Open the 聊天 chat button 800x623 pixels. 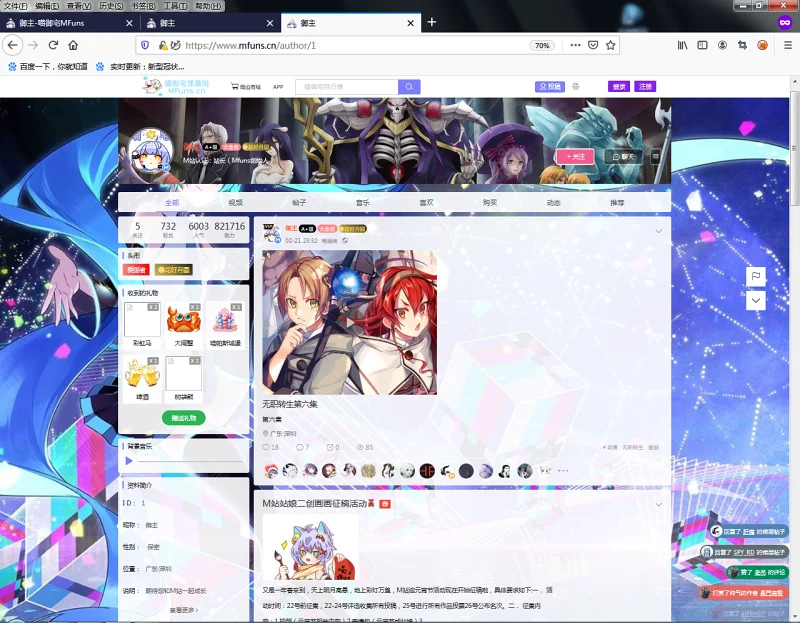coord(622,157)
